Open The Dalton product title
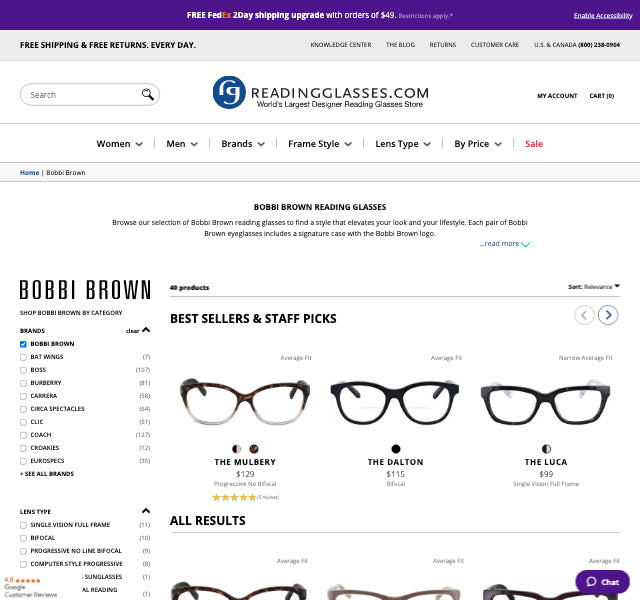The height and width of the screenshot is (600, 640). click(x=396, y=462)
